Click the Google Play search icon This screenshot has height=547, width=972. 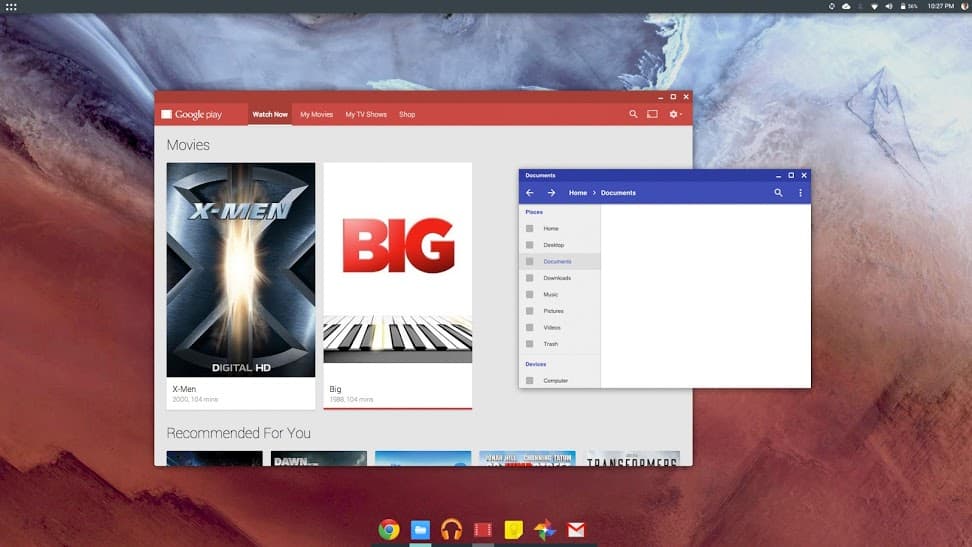(x=633, y=114)
